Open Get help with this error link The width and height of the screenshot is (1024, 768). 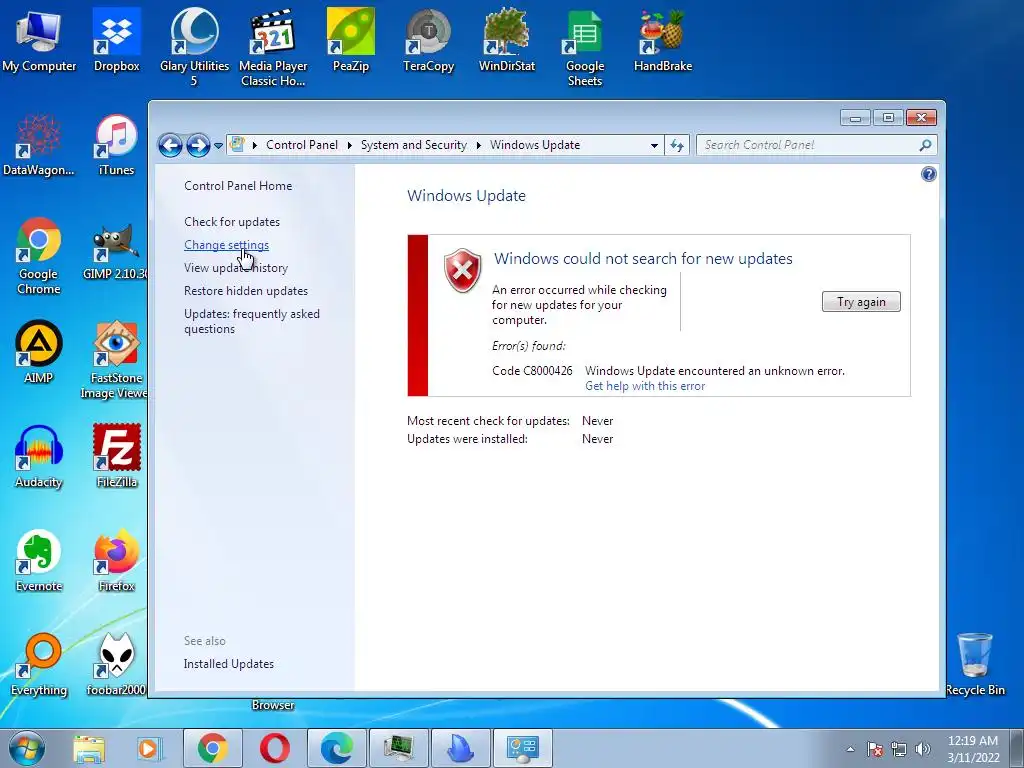(645, 386)
